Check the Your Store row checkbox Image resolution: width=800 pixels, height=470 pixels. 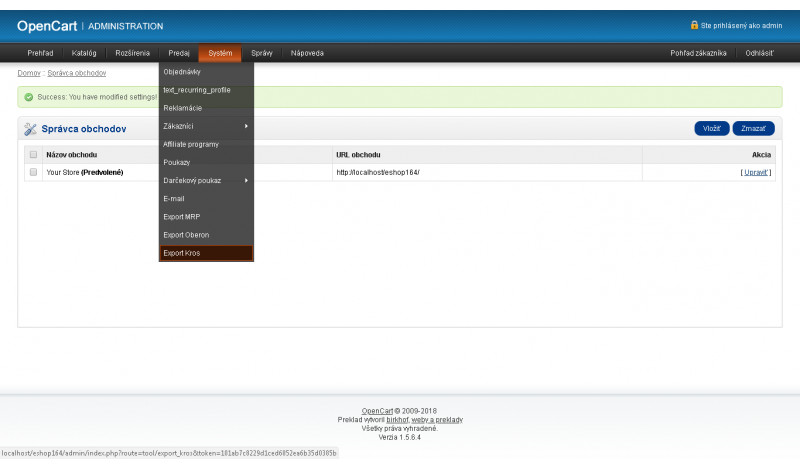point(33,172)
